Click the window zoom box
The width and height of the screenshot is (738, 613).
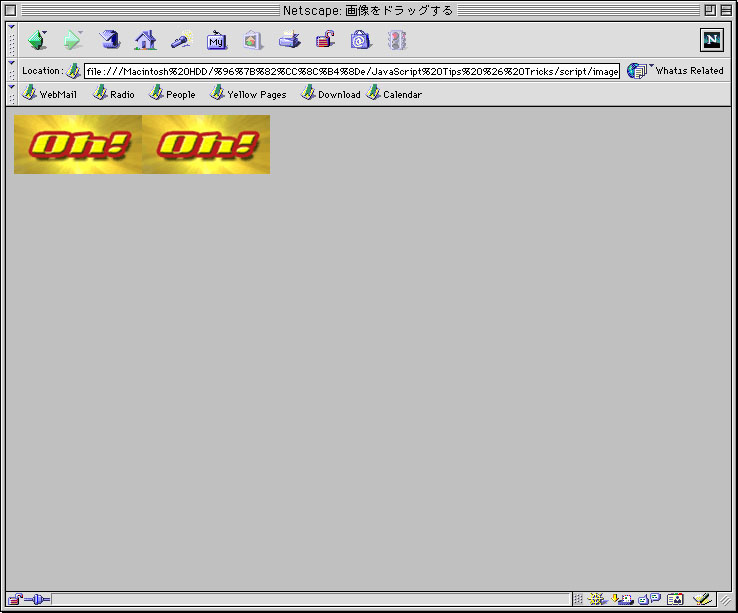tap(710, 10)
